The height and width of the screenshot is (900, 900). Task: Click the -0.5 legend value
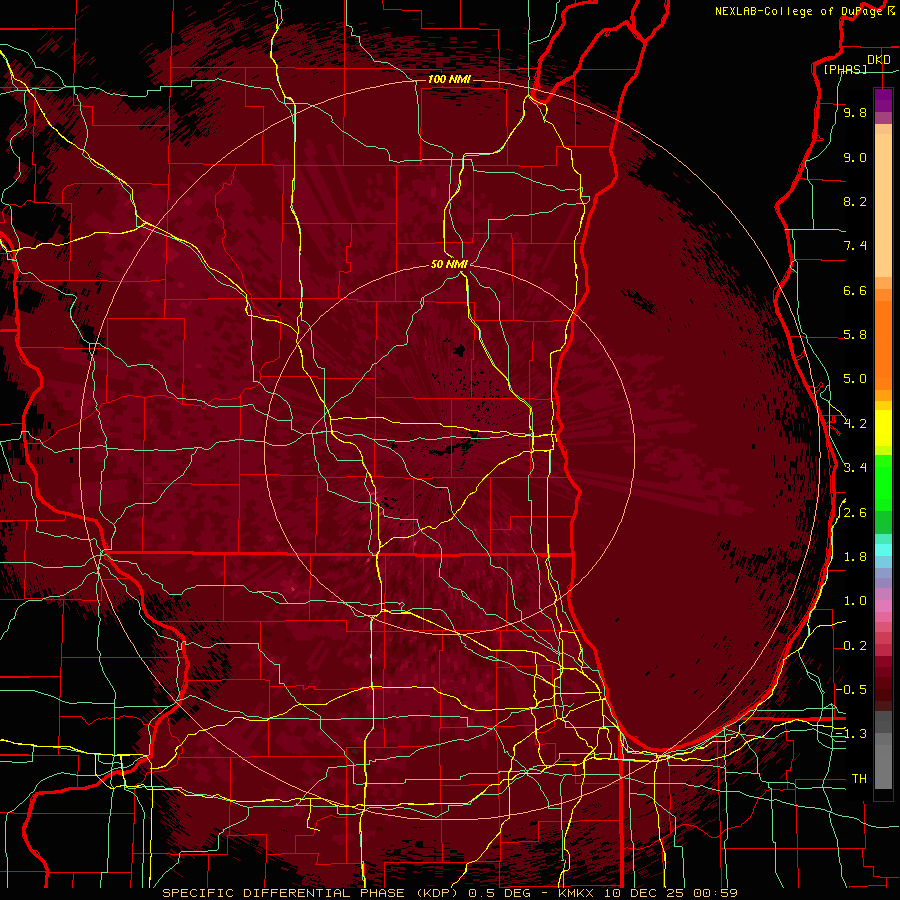pos(851,690)
